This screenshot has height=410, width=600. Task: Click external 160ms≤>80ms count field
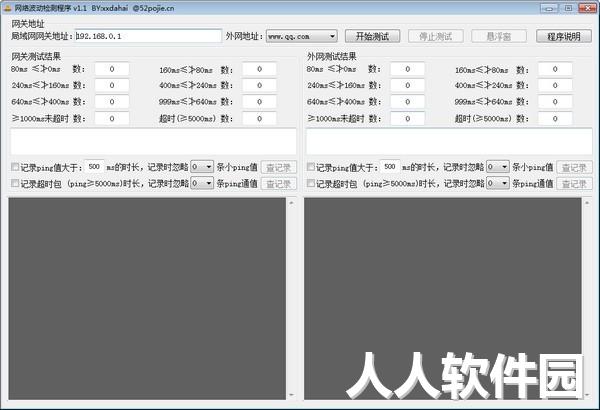tap(555, 69)
